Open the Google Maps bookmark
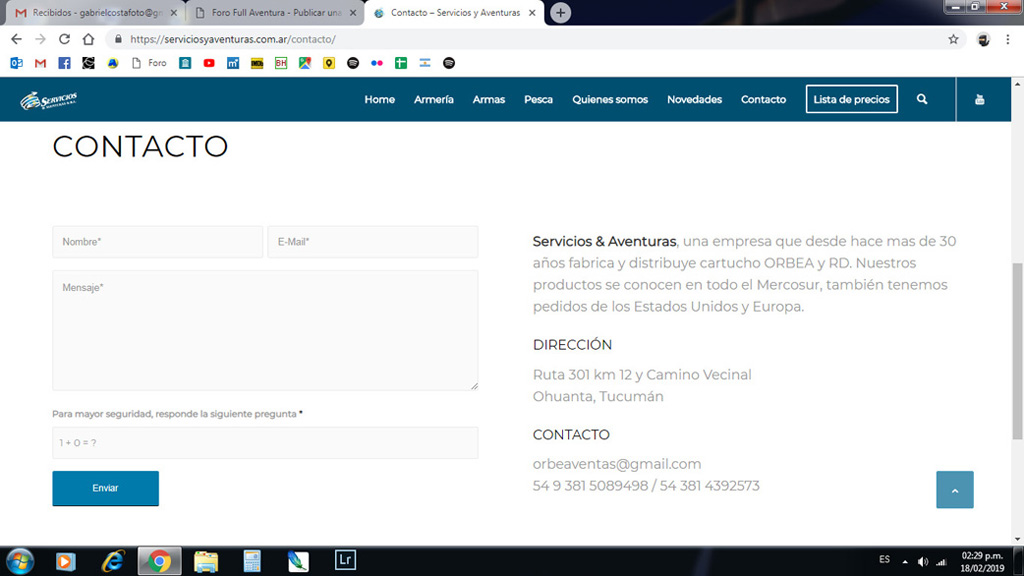 305,63
